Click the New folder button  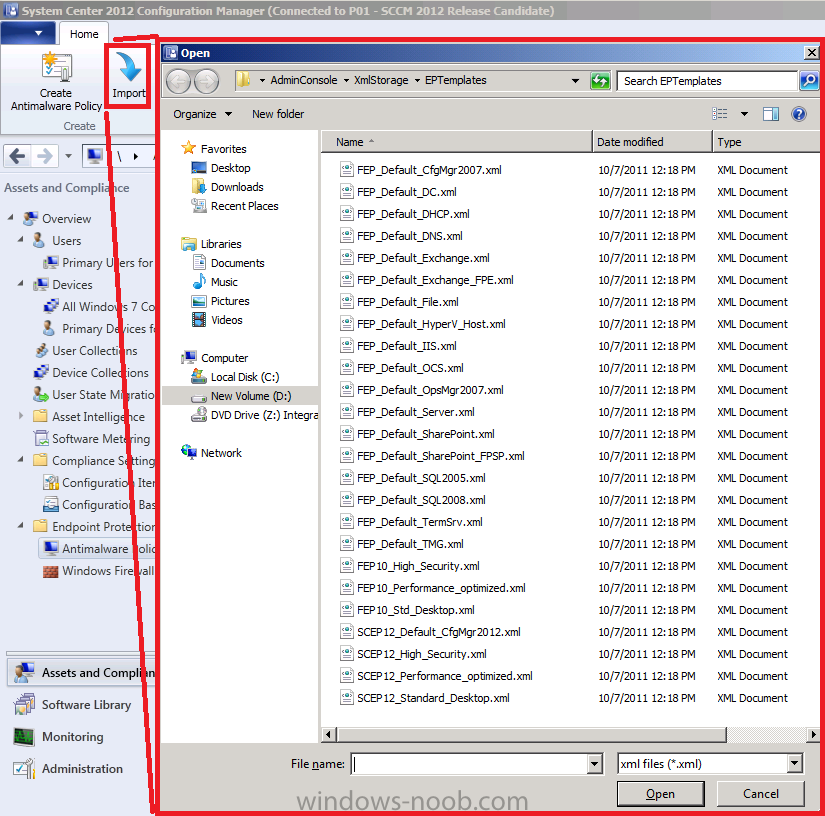278,114
